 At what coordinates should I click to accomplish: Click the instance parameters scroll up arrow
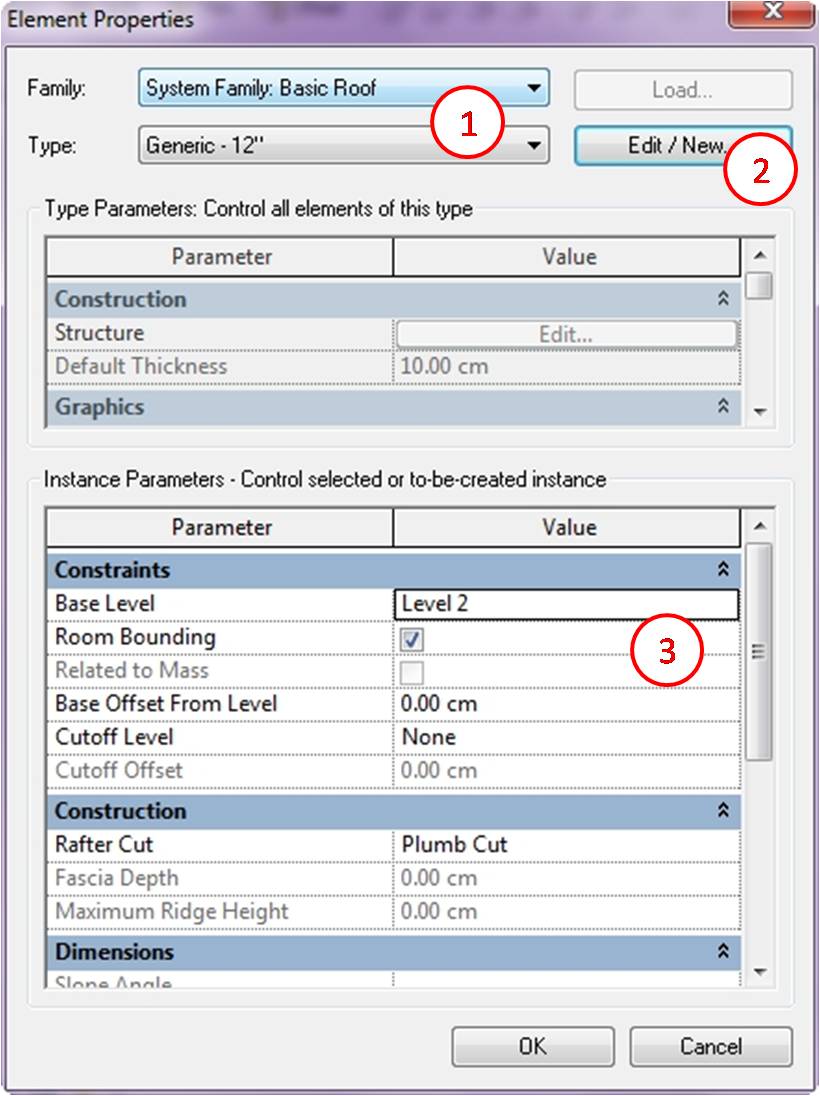tap(761, 526)
